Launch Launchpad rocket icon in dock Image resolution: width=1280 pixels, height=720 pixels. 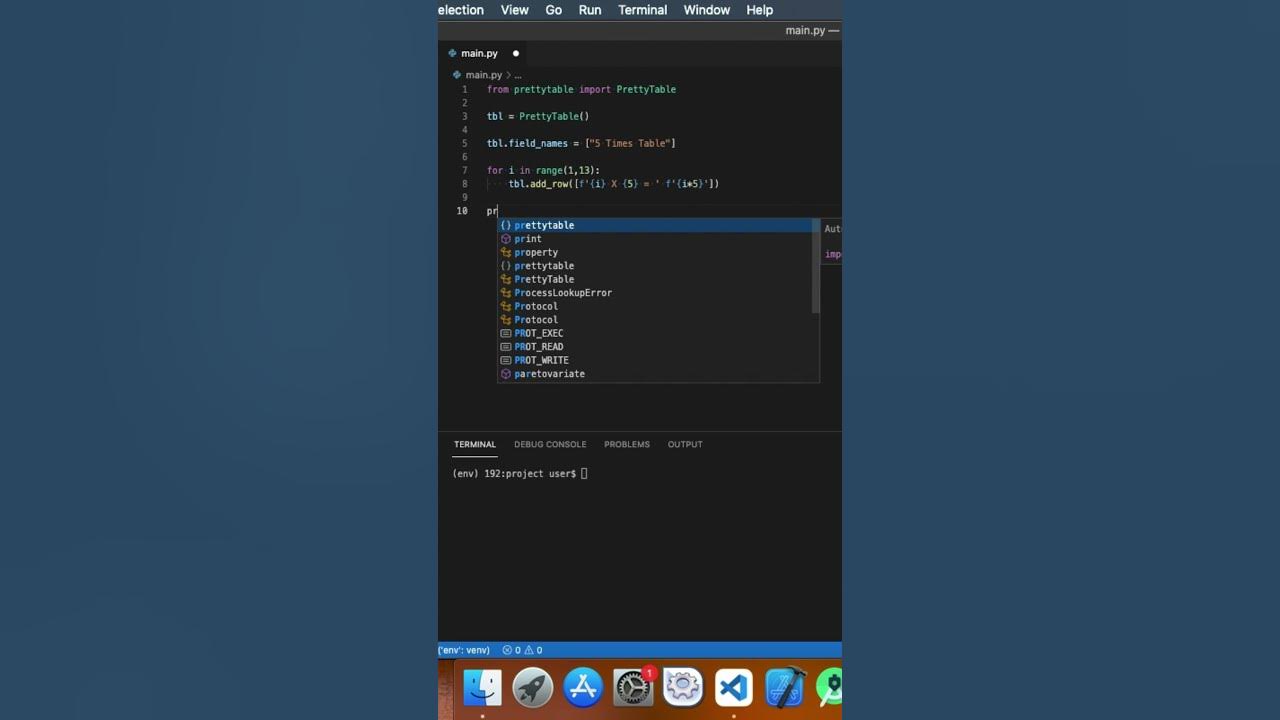[533, 688]
